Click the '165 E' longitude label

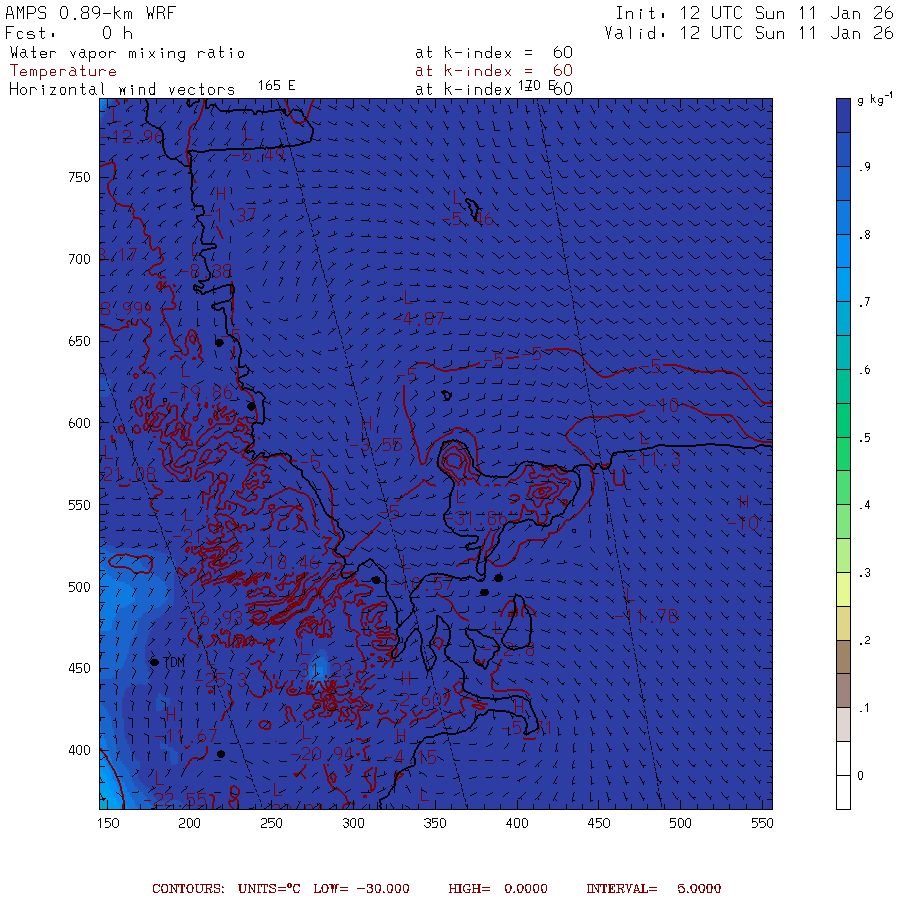tap(276, 86)
